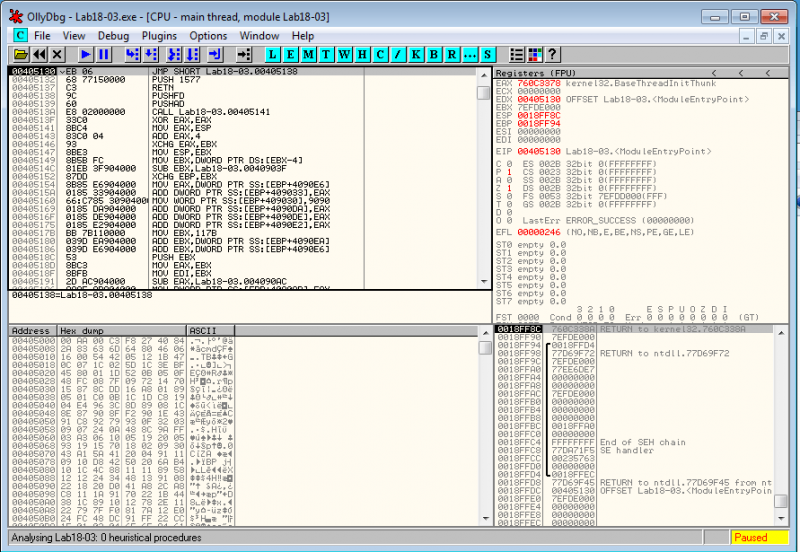Restart the program with the rewind icon
Viewport: 800px width, 552px height.
(39, 55)
